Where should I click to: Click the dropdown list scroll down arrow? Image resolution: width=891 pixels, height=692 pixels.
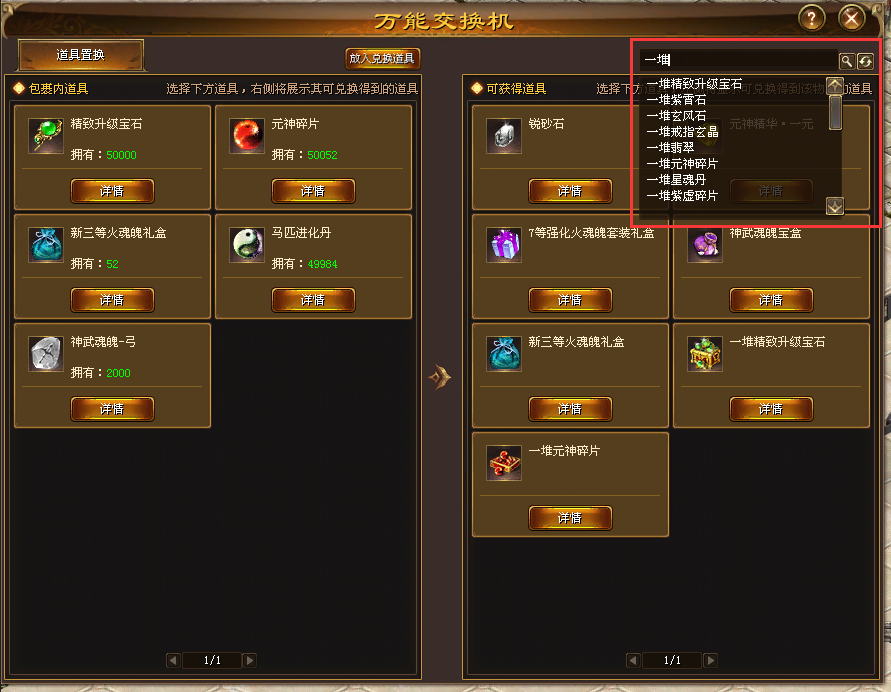coord(834,206)
